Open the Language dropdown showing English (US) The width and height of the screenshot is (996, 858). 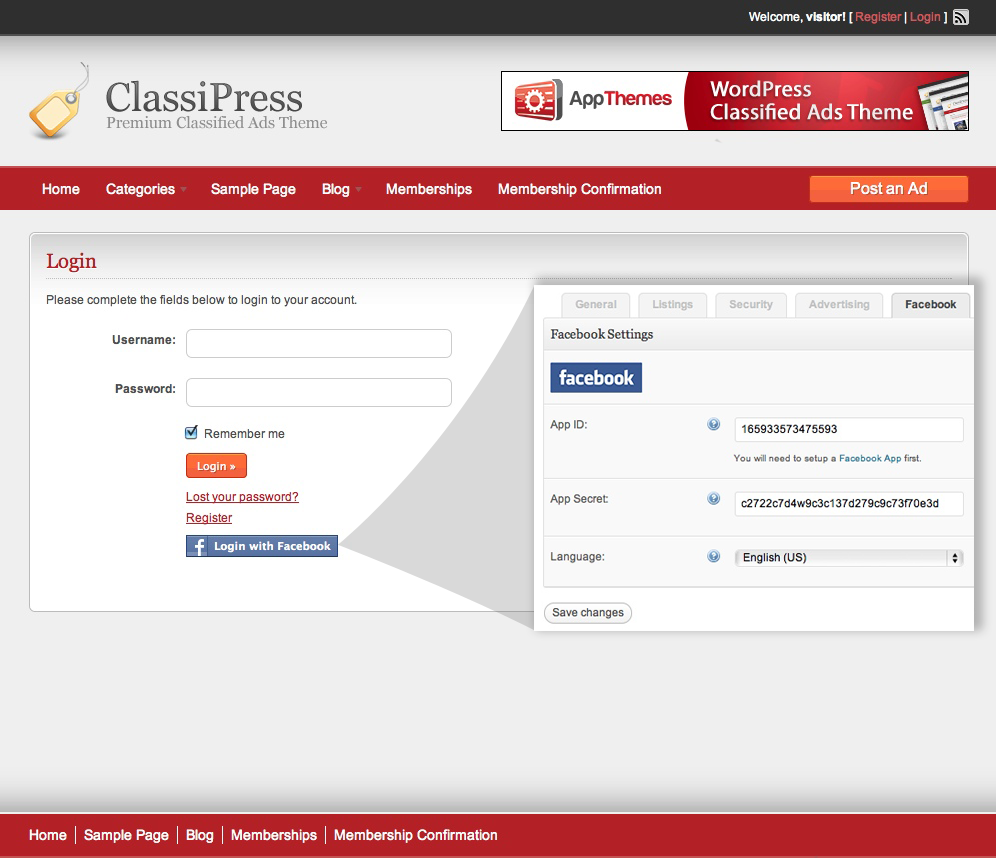coord(849,558)
